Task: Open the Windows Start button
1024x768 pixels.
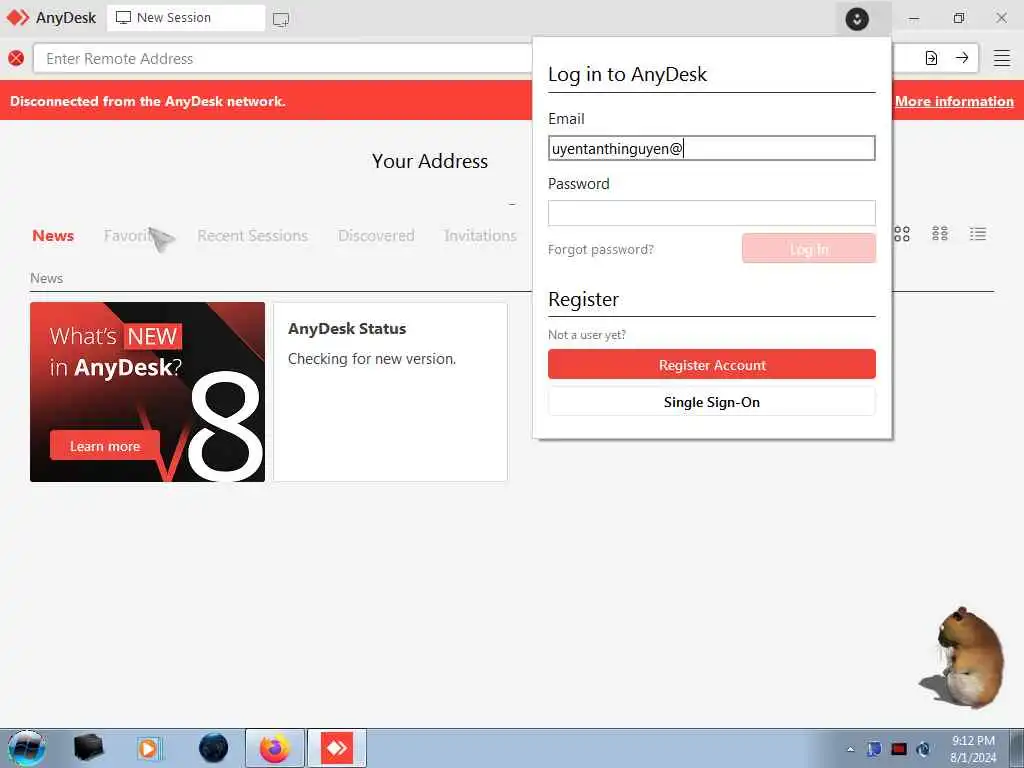Action: pyautogui.click(x=26, y=748)
